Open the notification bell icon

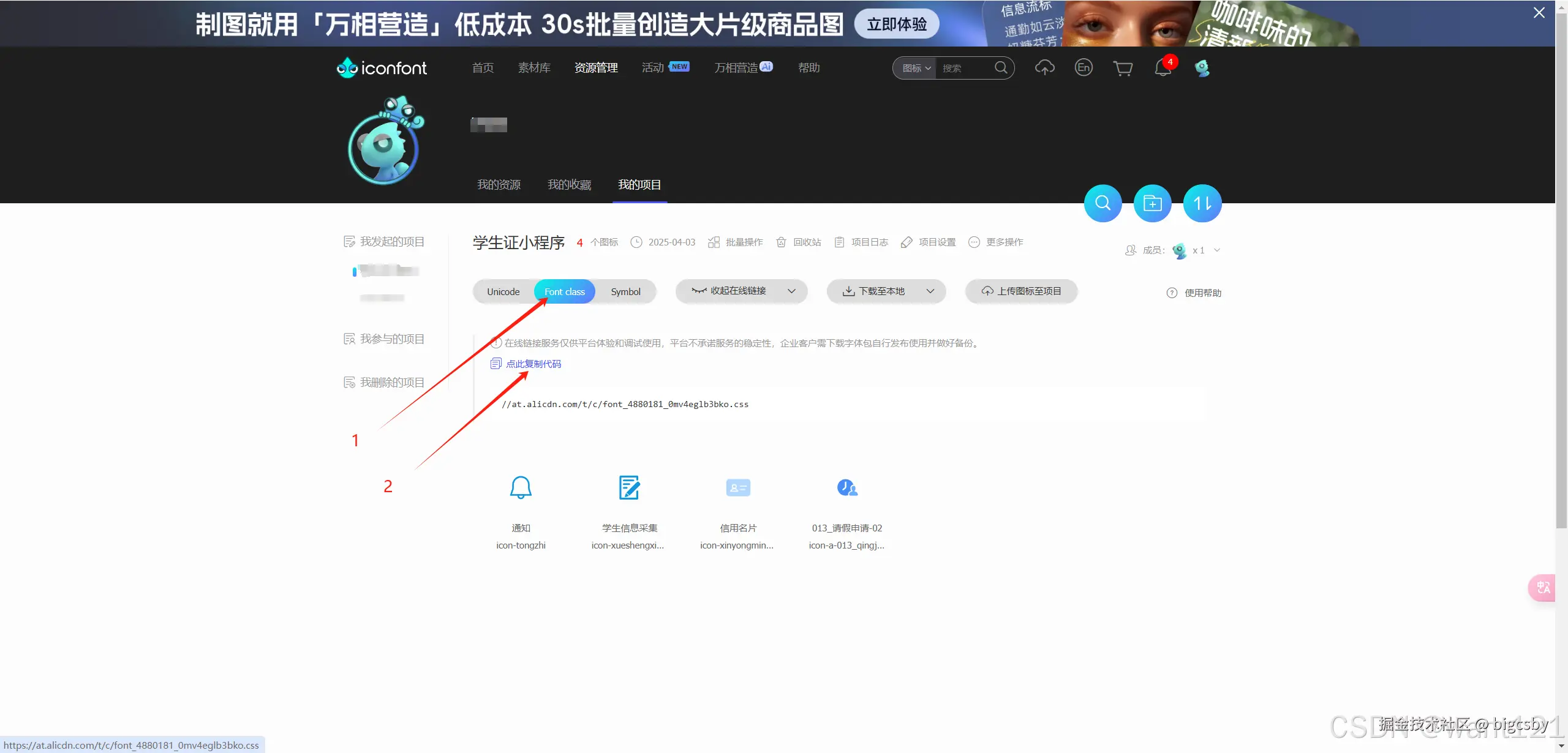1163,69
